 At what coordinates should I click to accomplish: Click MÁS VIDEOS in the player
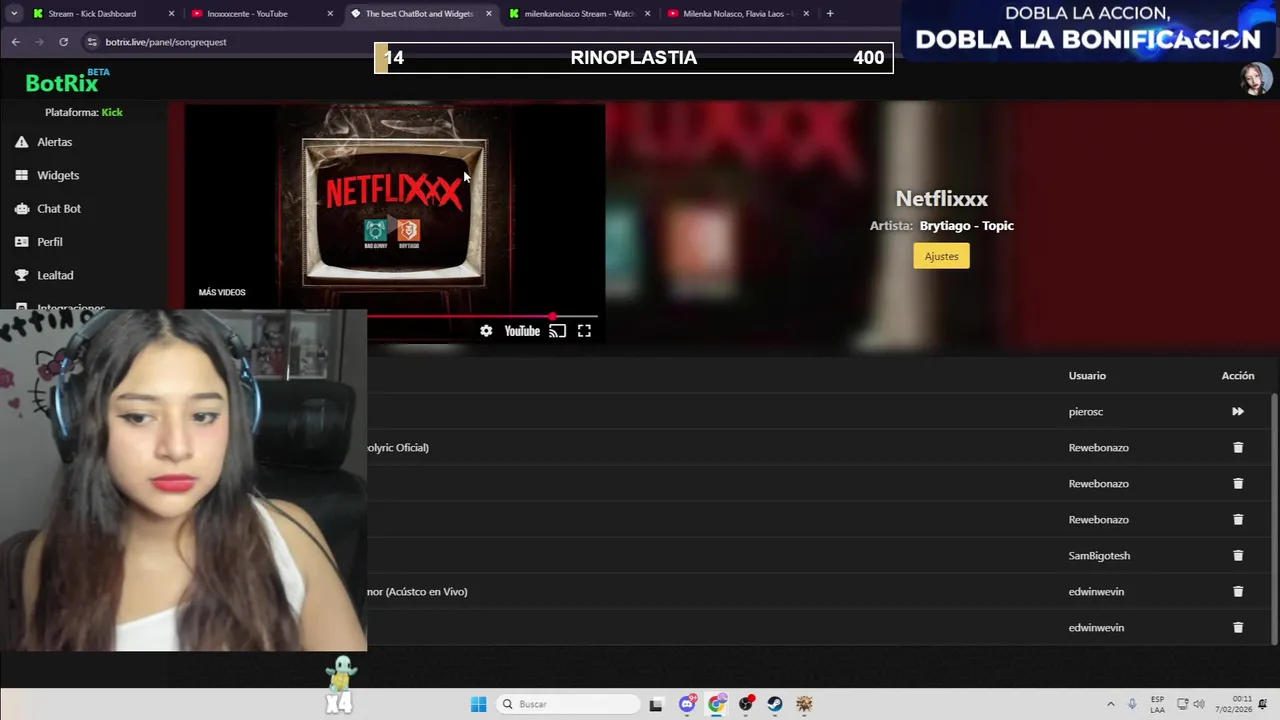click(222, 292)
